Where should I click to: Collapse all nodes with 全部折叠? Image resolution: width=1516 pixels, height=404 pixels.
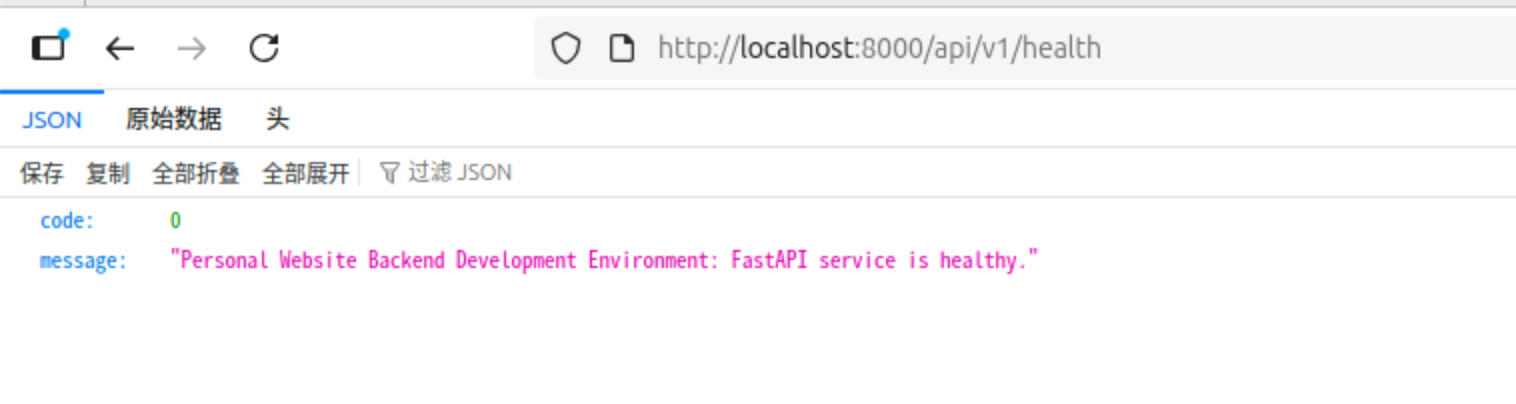pyautogui.click(x=196, y=173)
